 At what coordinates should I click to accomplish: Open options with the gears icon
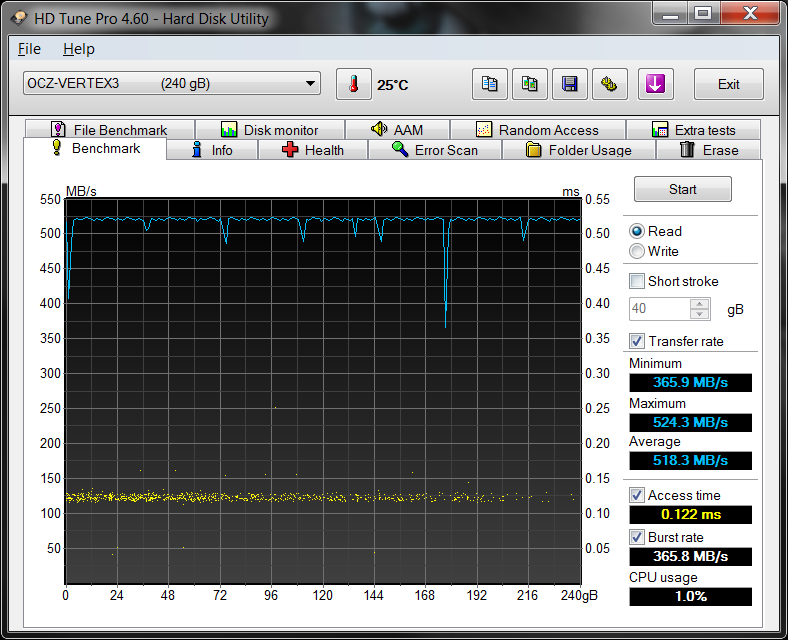(609, 84)
